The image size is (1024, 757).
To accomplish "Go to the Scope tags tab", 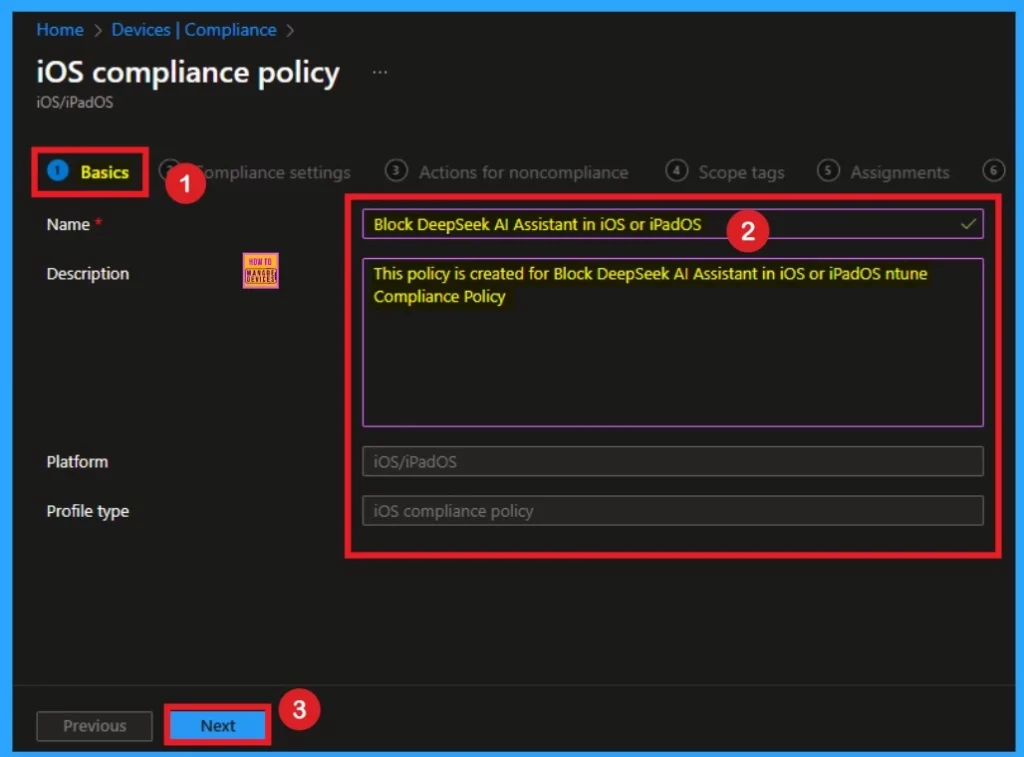I will coord(741,172).
